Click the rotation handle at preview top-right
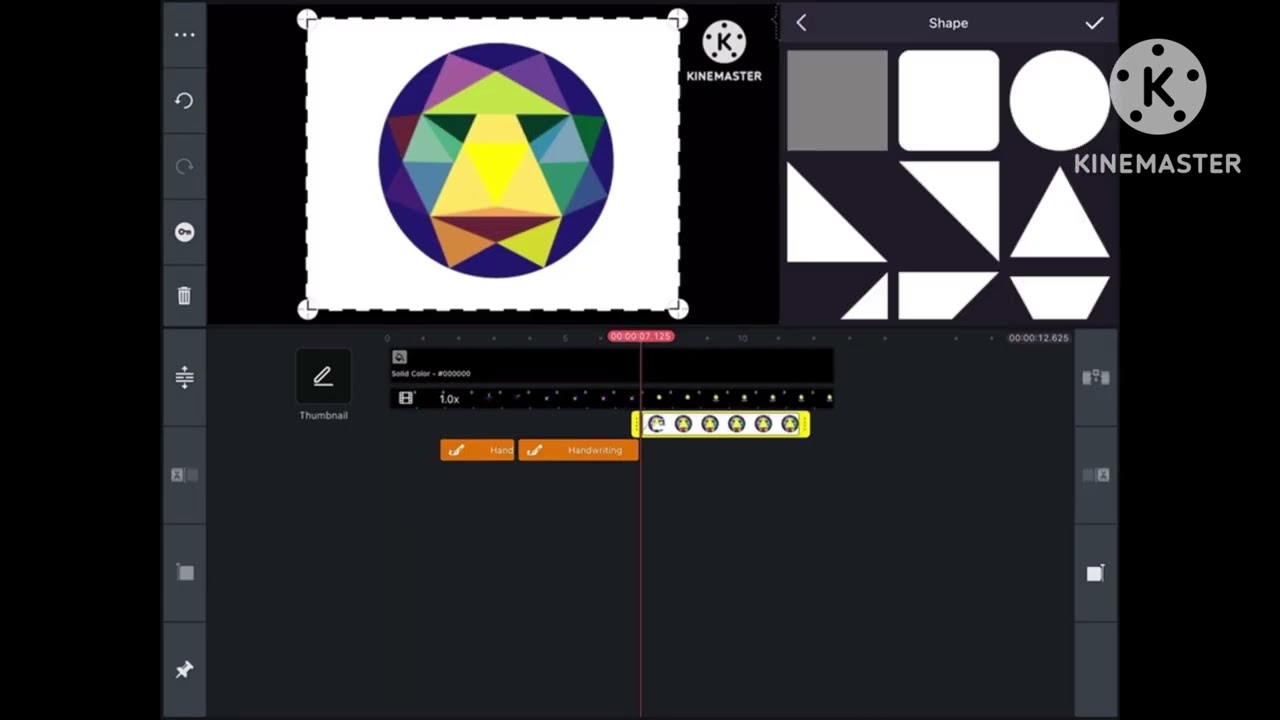 (x=677, y=18)
